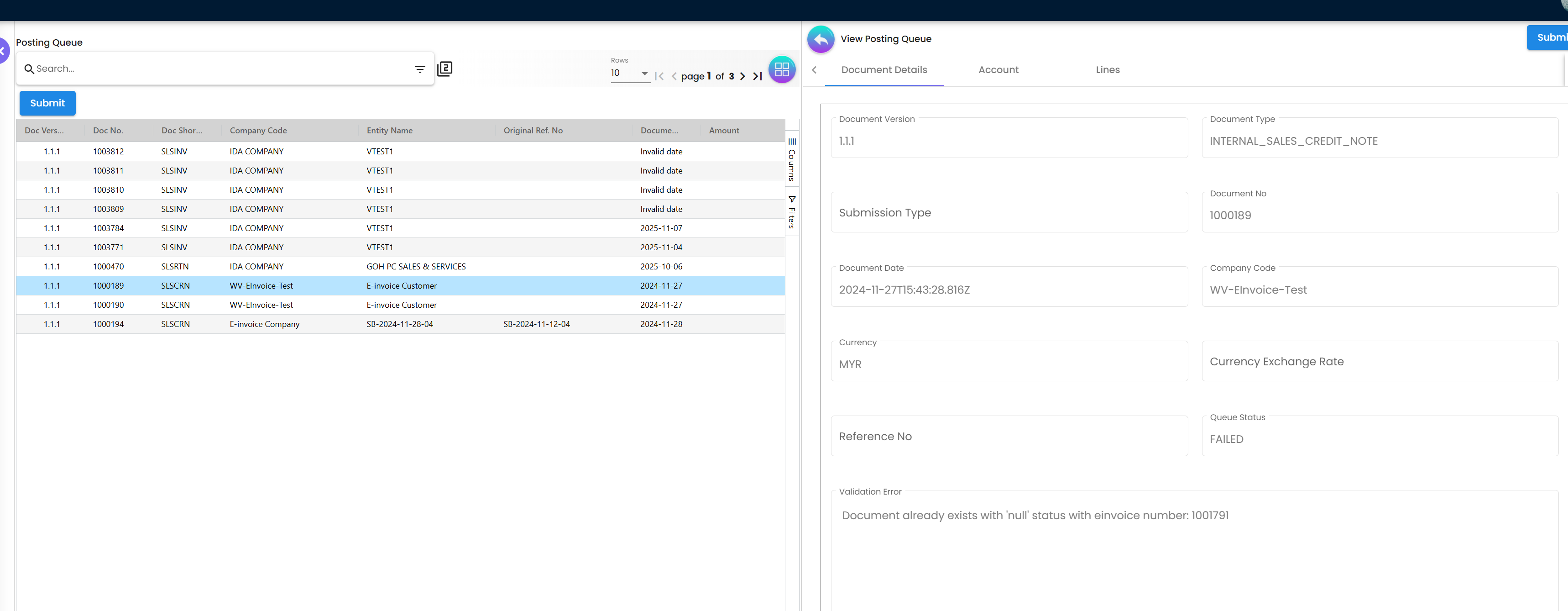Jump to the last page of results
Screen dimensions: 1568x611
point(757,76)
